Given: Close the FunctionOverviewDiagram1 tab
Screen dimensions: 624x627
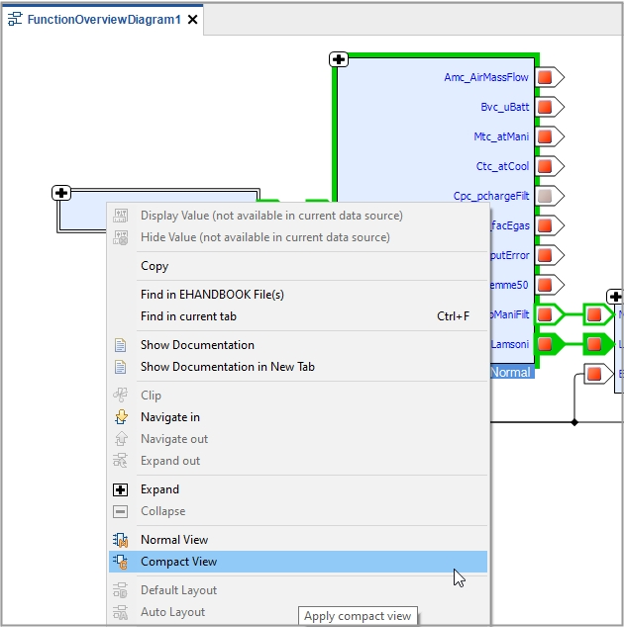Looking at the screenshot, I should pos(193,19).
